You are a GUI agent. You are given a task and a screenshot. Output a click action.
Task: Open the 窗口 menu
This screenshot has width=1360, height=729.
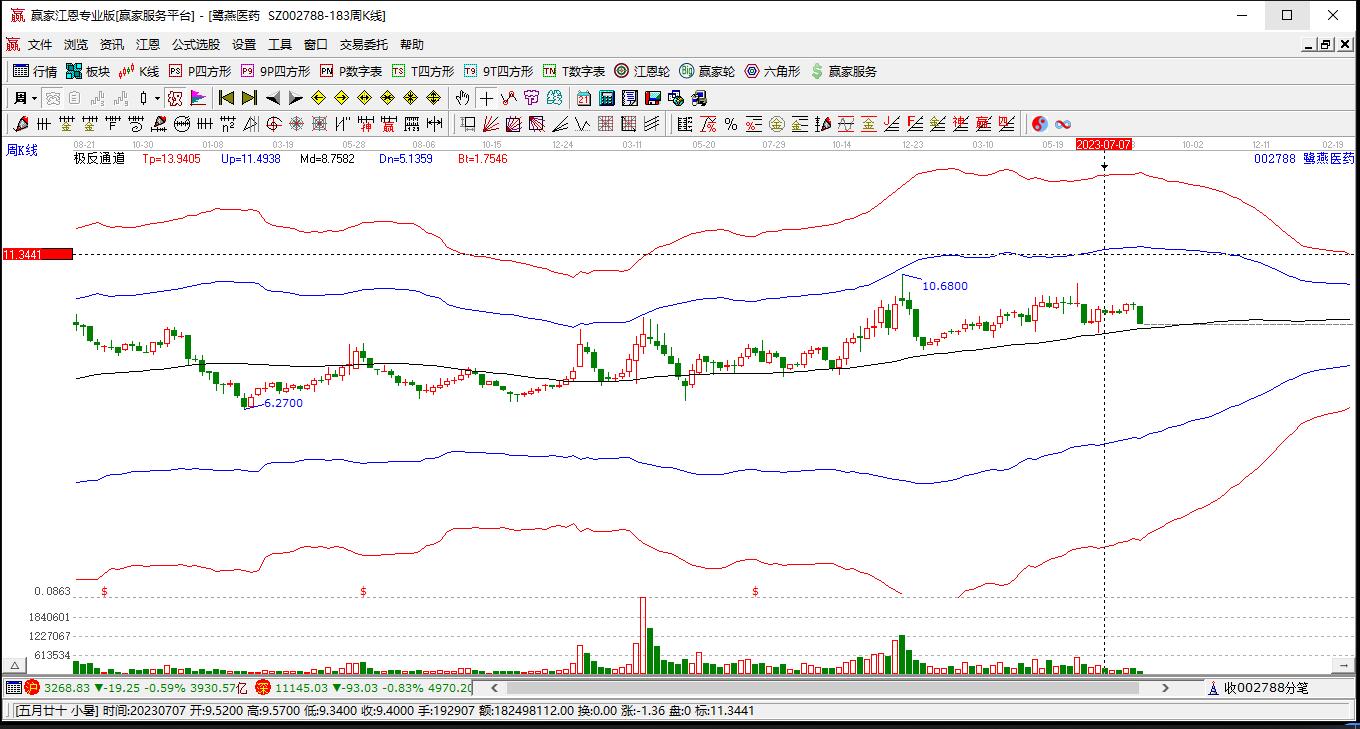316,44
